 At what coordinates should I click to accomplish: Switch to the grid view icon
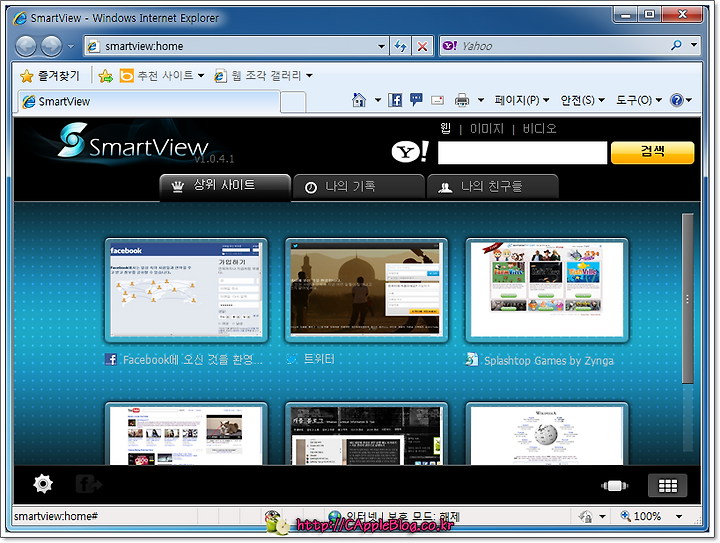pyautogui.click(x=668, y=486)
